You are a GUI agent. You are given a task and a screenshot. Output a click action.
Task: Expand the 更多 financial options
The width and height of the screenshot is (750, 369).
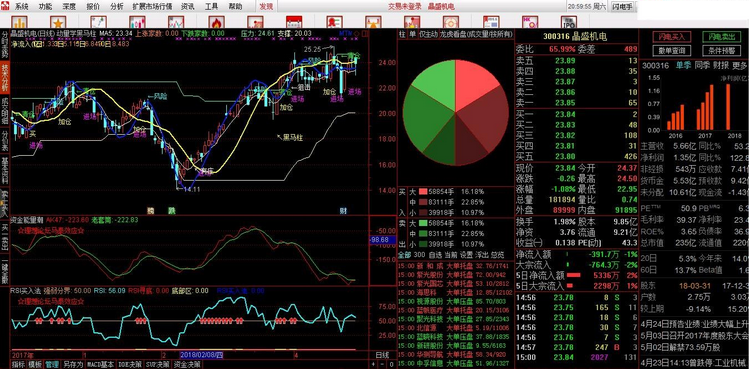pyautogui.click(x=739, y=65)
